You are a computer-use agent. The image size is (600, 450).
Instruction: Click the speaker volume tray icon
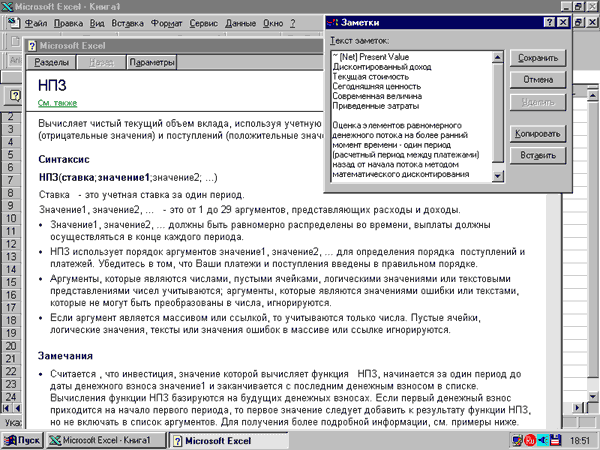coord(543,440)
